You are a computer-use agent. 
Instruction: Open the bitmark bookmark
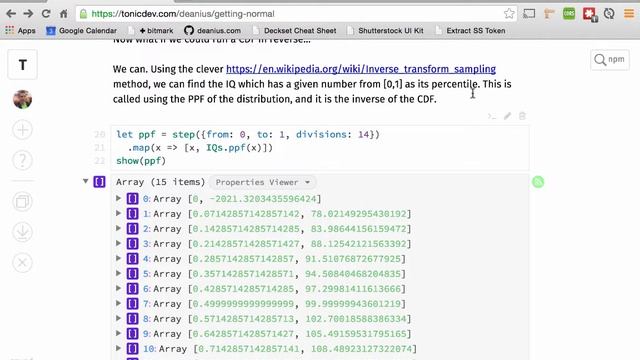tap(152, 31)
